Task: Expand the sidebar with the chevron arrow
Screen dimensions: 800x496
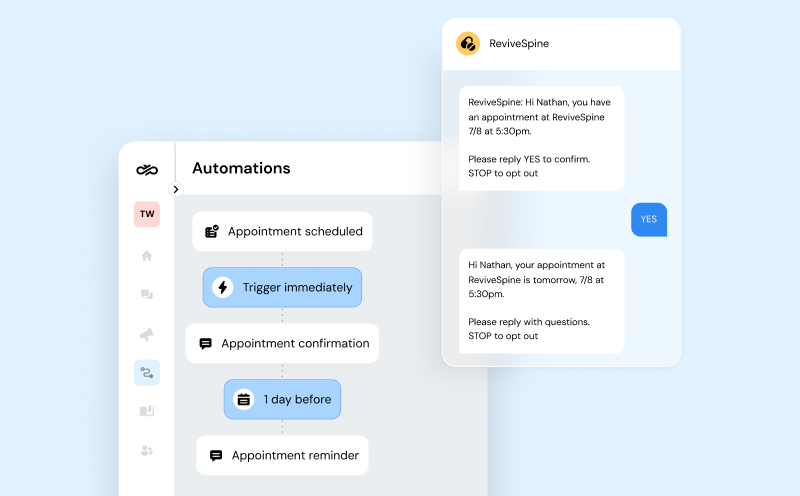Action: point(176,189)
